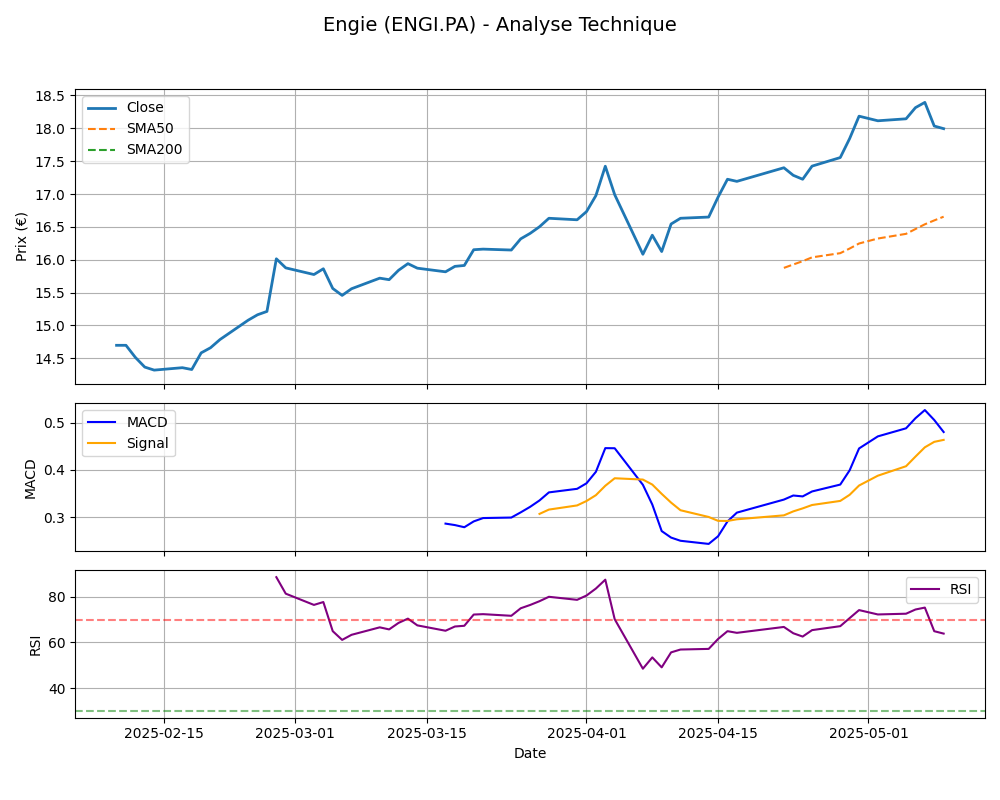This screenshot has width=1000, height=800.
Task: Click the 15.5 price tick label
Action: pos(50,293)
